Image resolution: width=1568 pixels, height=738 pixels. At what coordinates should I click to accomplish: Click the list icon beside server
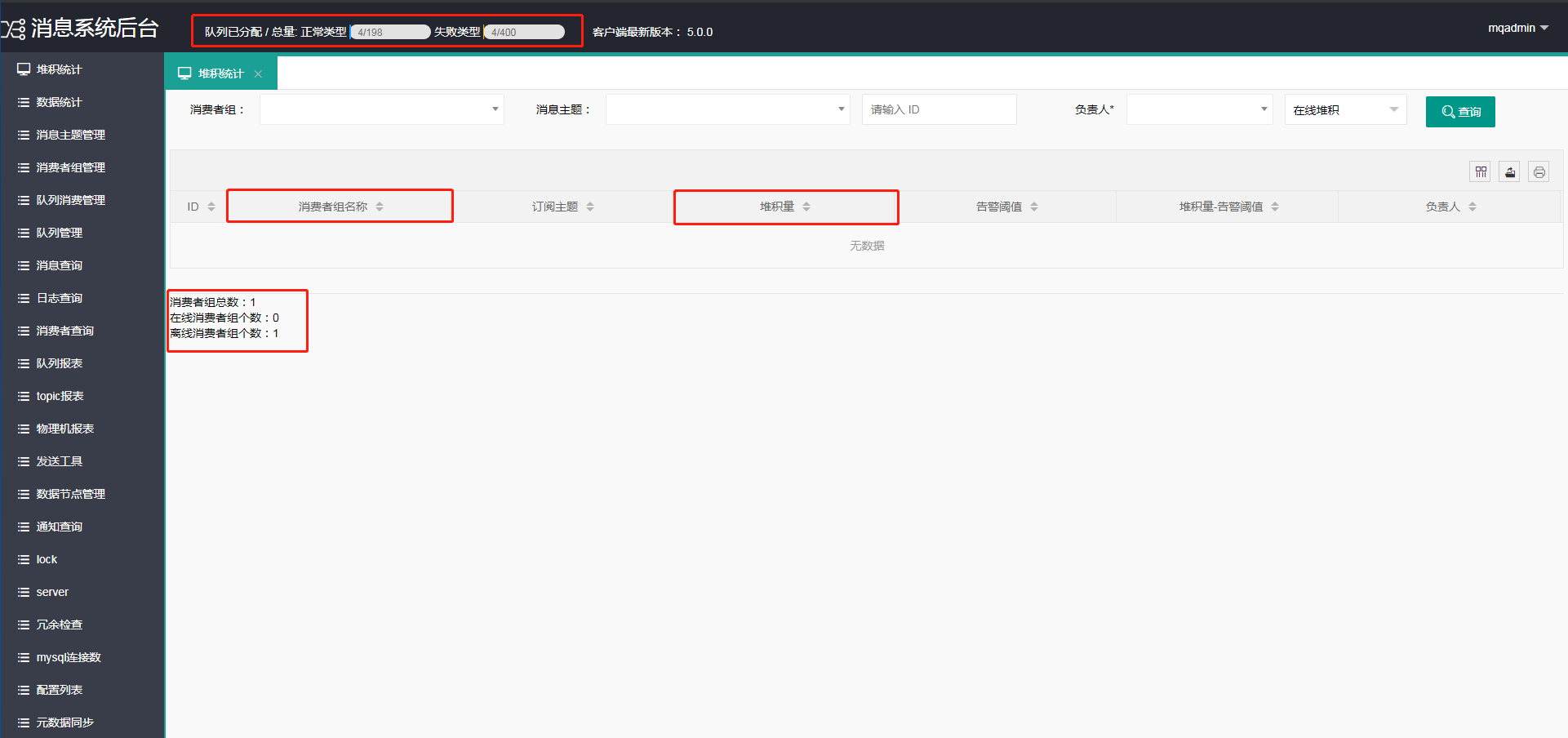pos(24,592)
